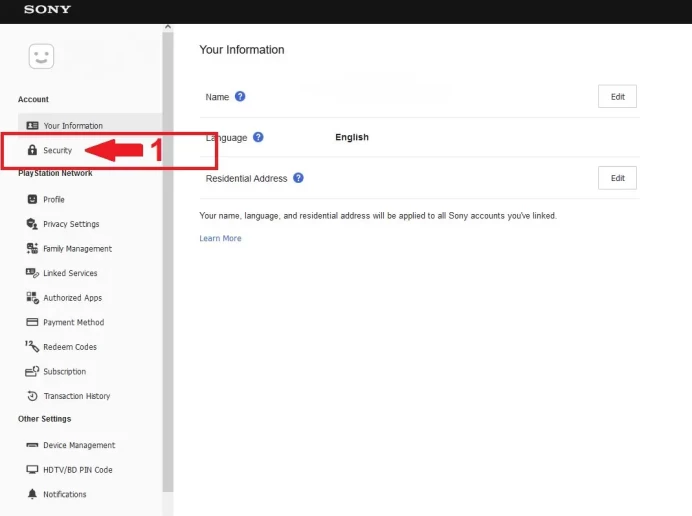The width and height of the screenshot is (692, 516).
Task: Click the Other Settings section heading
Action: pyautogui.click(x=44, y=418)
